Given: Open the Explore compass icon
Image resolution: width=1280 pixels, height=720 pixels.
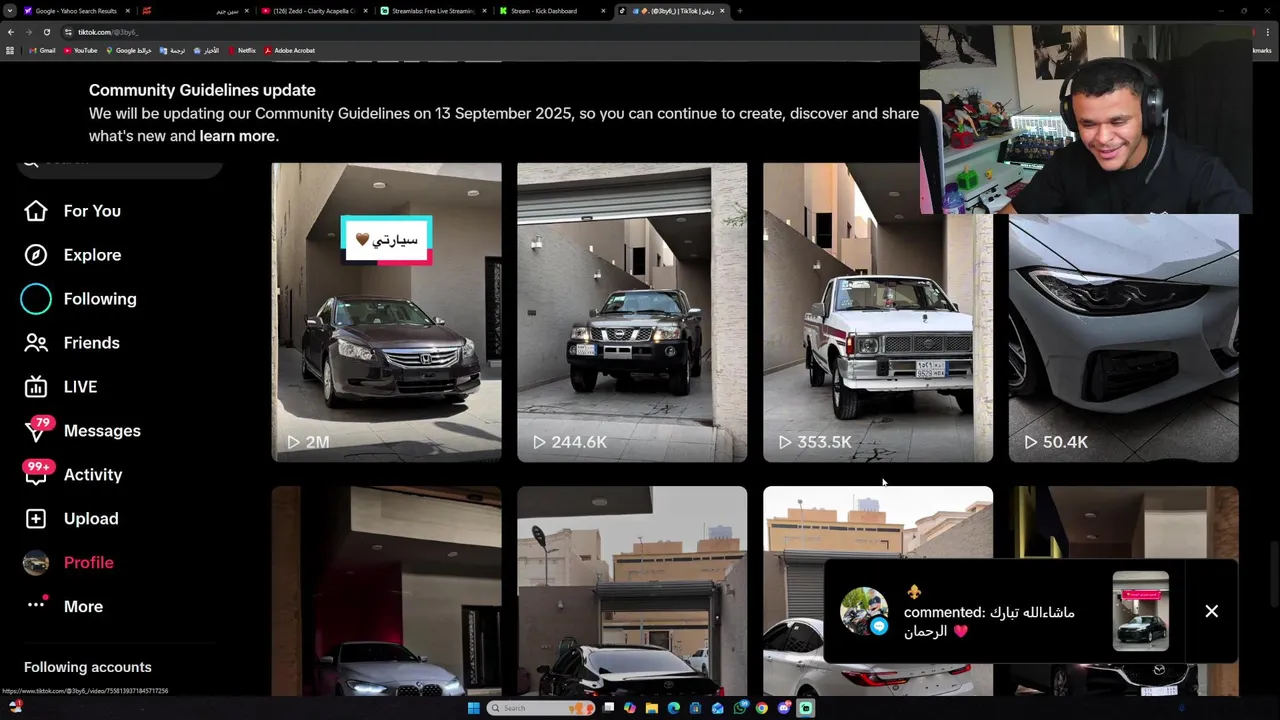Looking at the screenshot, I should point(36,255).
